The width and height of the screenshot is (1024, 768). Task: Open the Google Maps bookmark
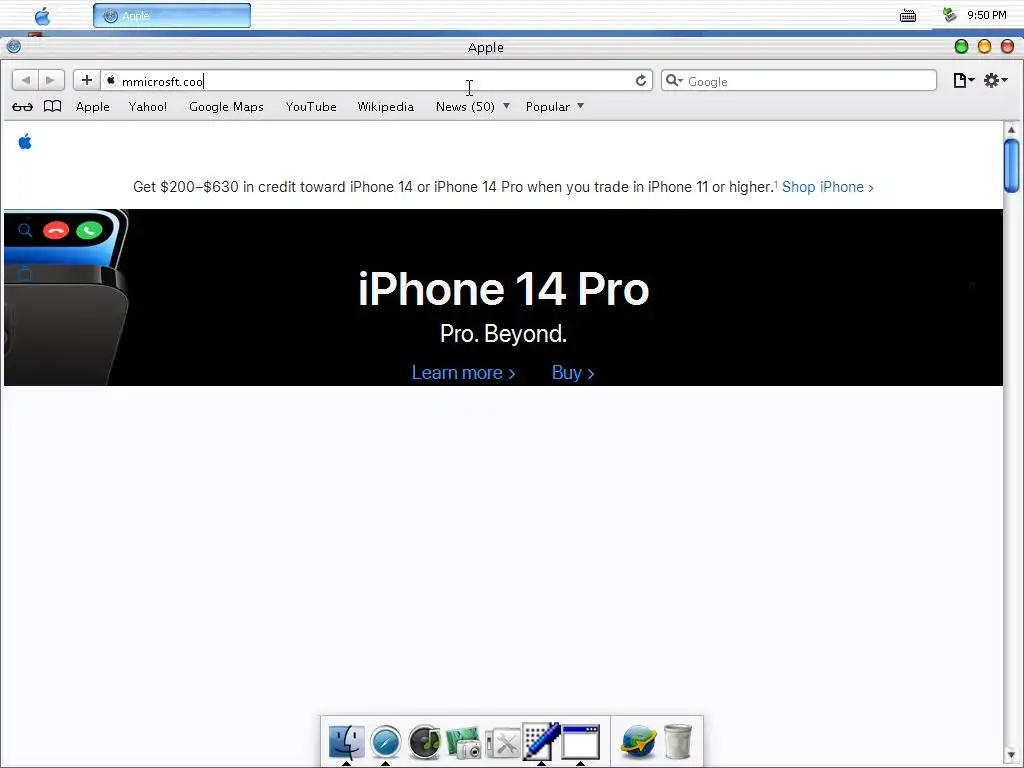[x=226, y=106]
